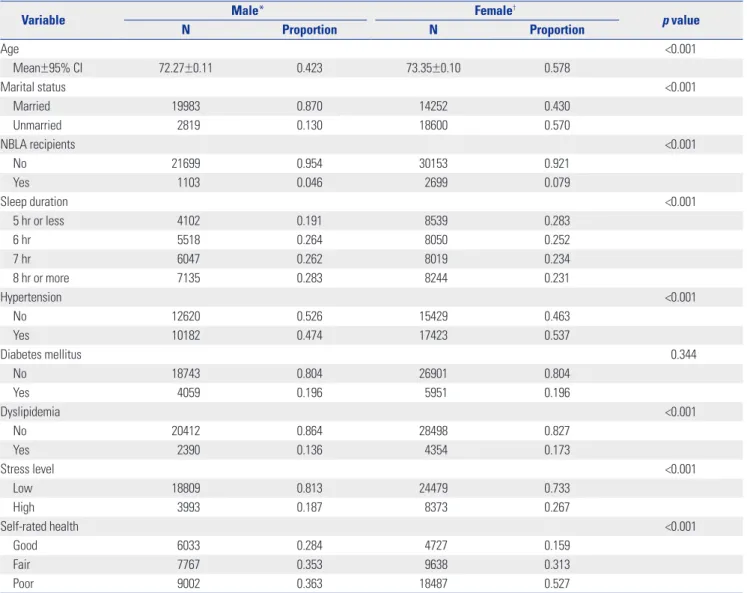Select the Dyslipidemia row label

tap(30, 412)
